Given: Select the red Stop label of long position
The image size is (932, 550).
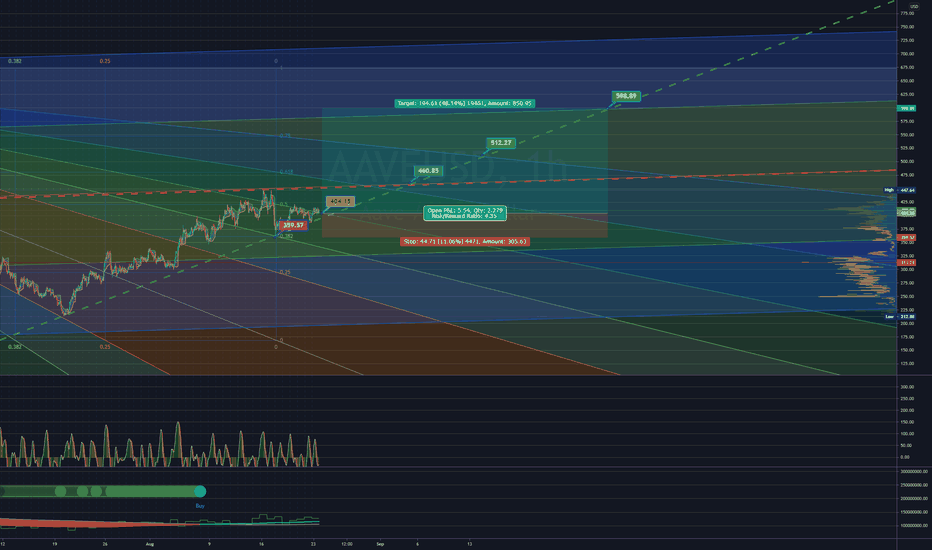Looking at the screenshot, I should [465, 241].
